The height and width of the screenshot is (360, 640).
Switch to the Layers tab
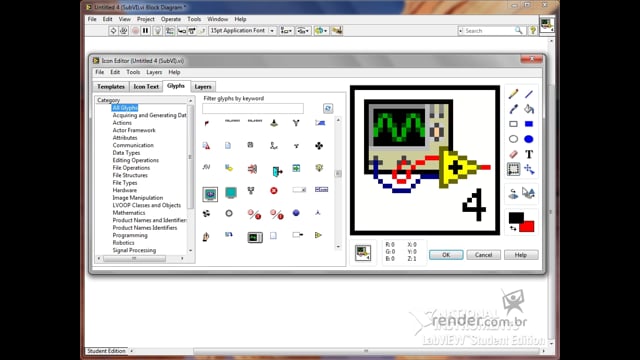tap(203, 87)
